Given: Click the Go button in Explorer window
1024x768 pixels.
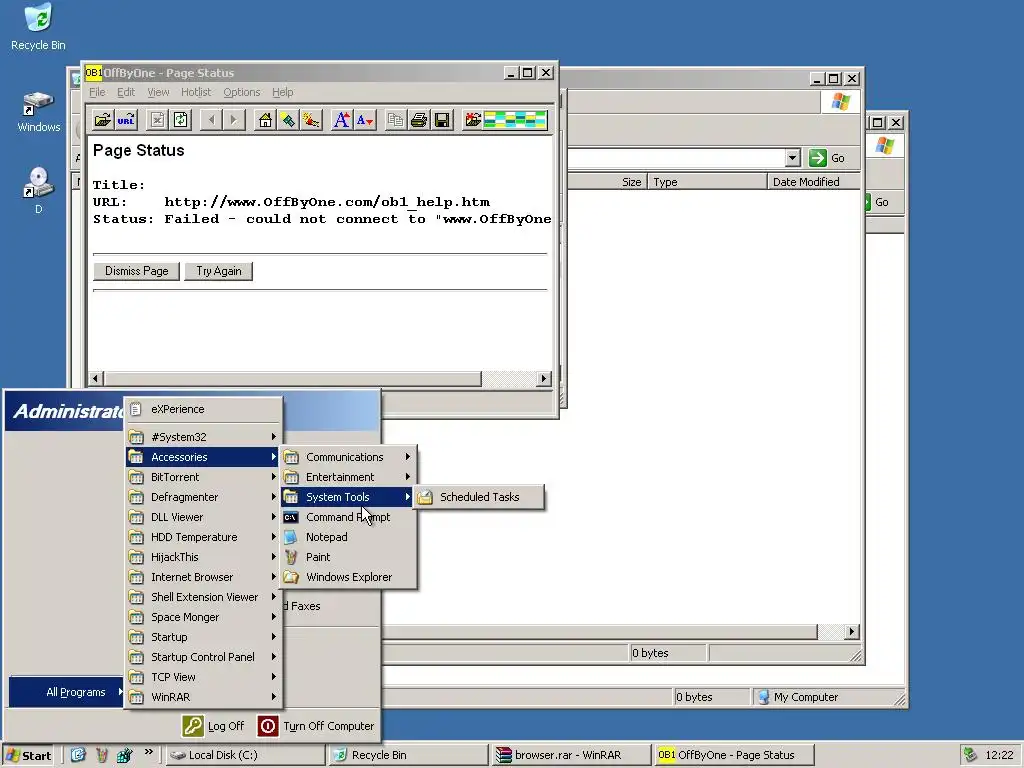Looking at the screenshot, I should coord(827,158).
